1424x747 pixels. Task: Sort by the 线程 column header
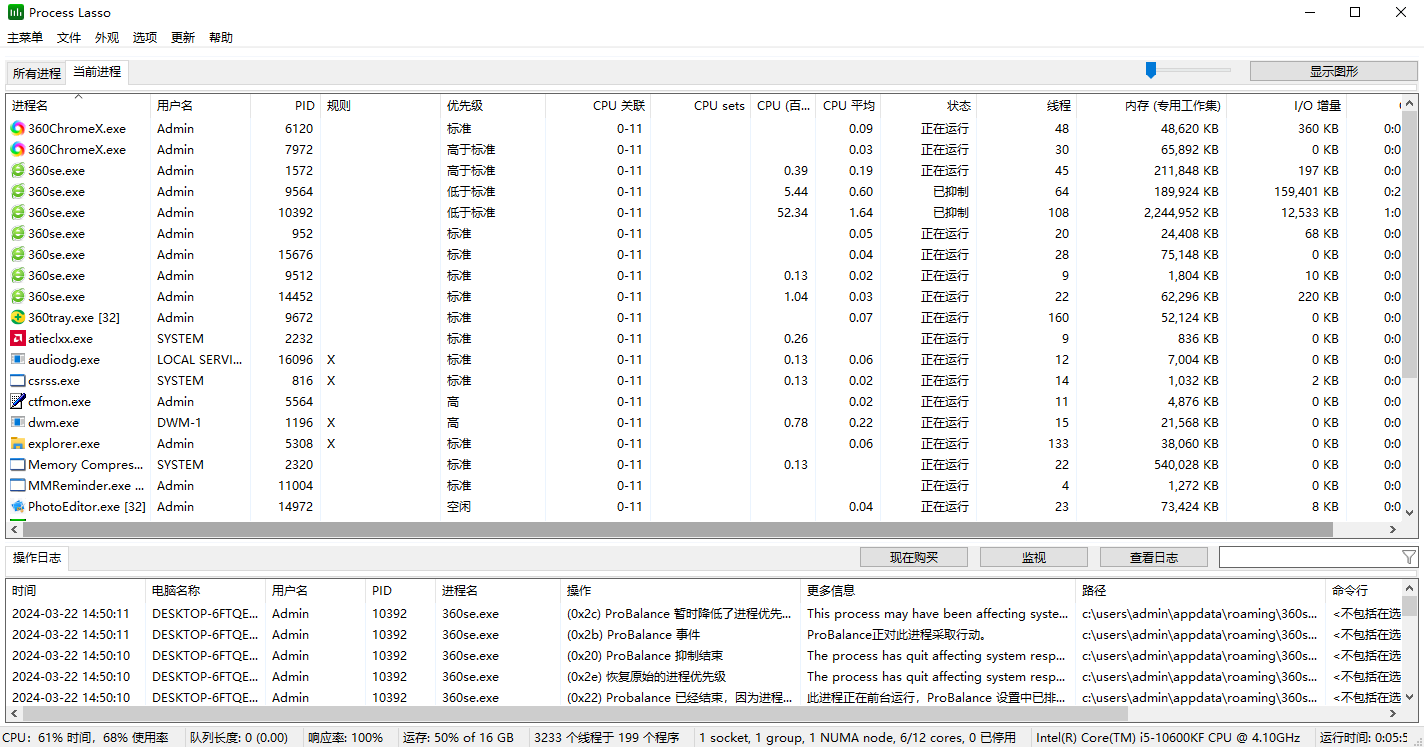coord(1026,105)
